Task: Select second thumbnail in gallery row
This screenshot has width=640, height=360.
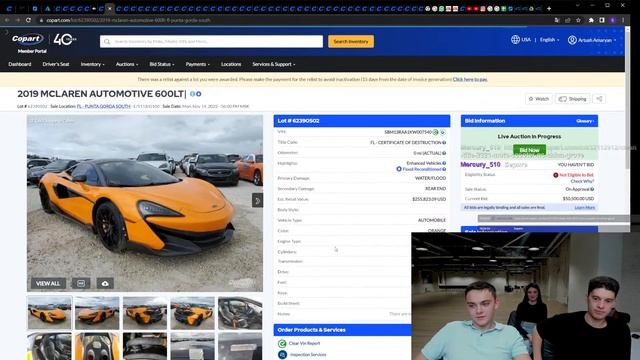Action: tap(97, 313)
